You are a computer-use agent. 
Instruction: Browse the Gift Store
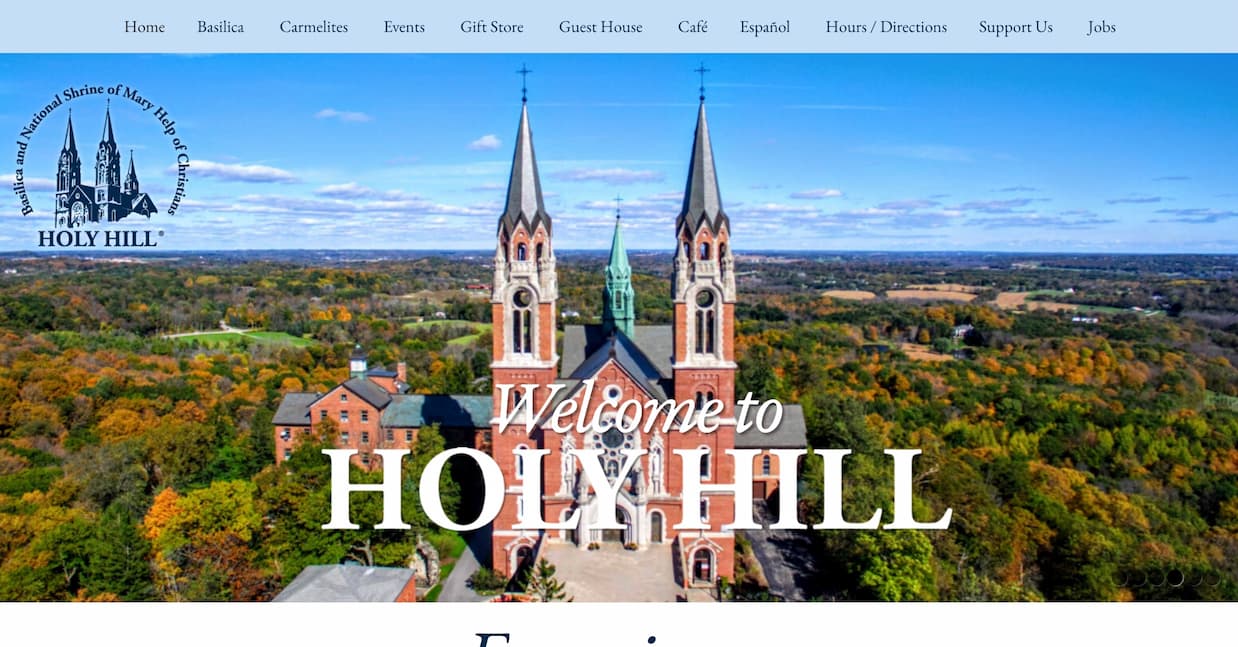(491, 27)
